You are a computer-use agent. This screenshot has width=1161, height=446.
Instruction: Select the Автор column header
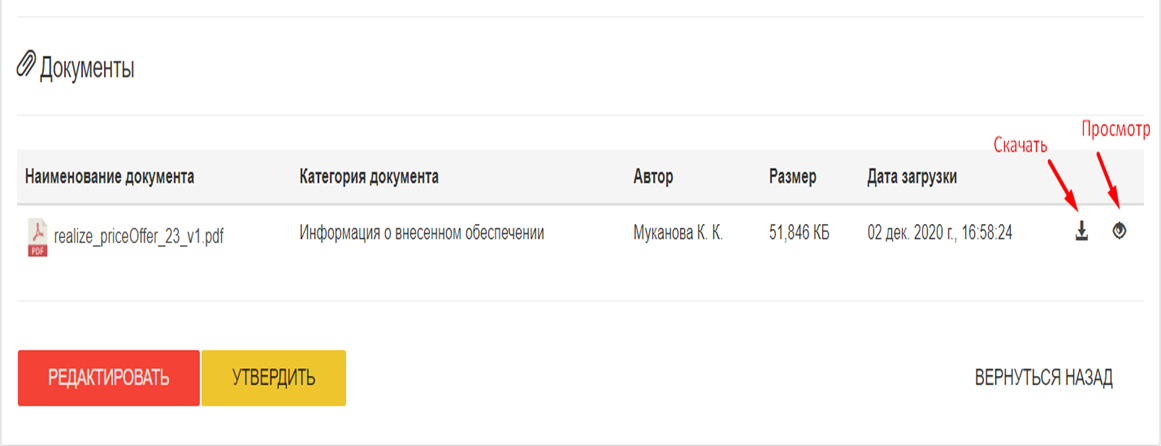click(653, 177)
